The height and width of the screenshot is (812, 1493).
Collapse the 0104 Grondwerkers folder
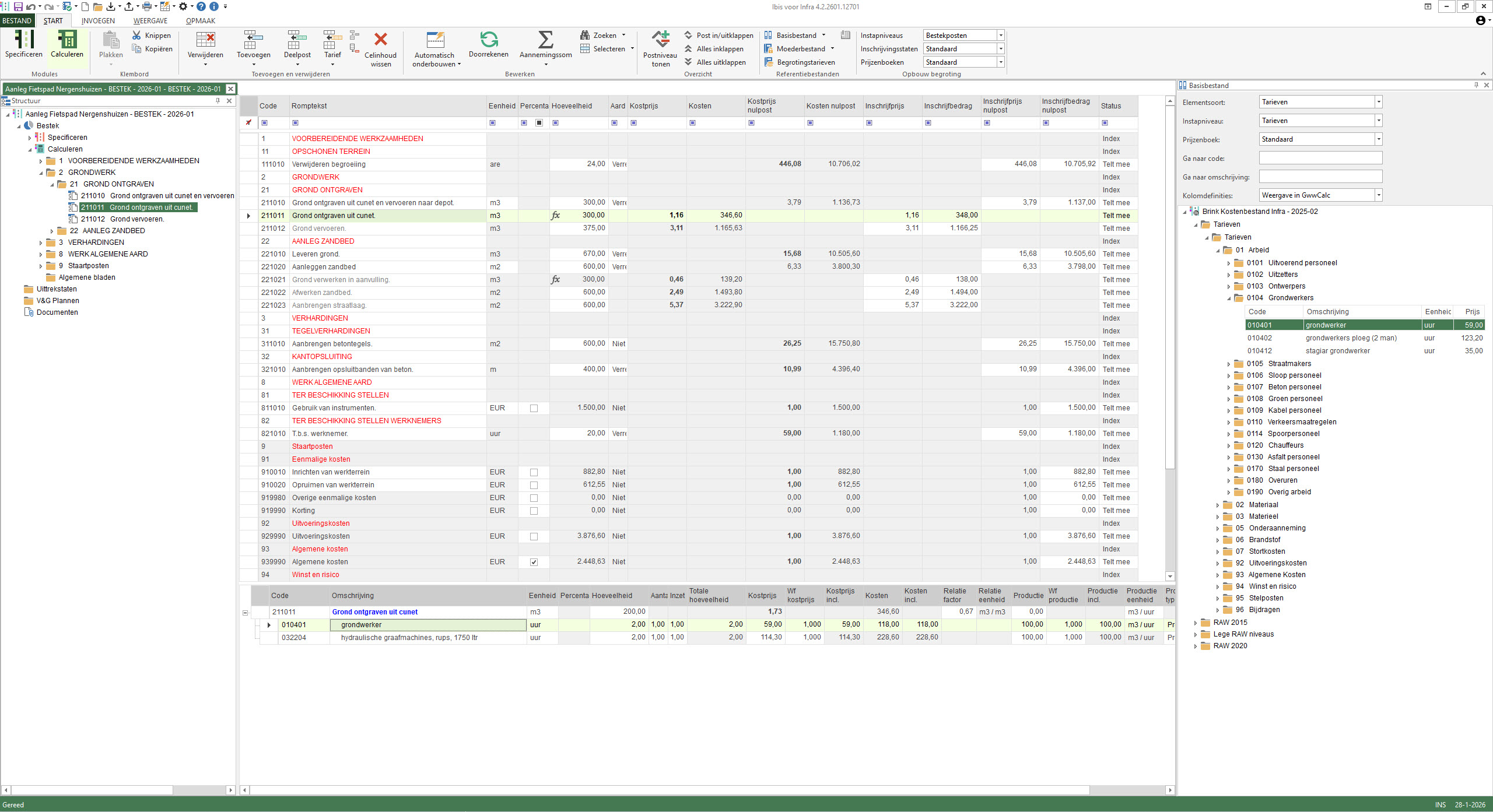point(1229,297)
